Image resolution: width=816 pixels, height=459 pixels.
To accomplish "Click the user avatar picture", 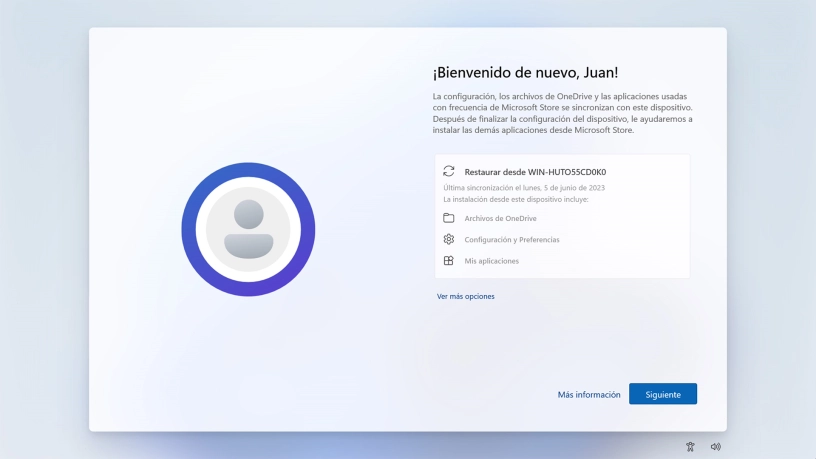I will (248, 230).
